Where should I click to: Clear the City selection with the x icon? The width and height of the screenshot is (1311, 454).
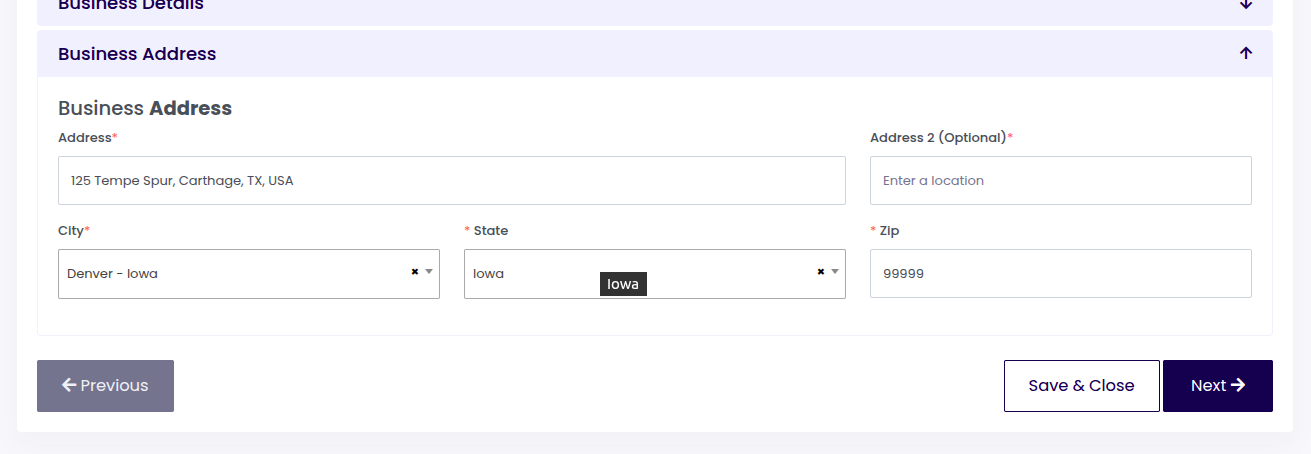tap(414, 272)
